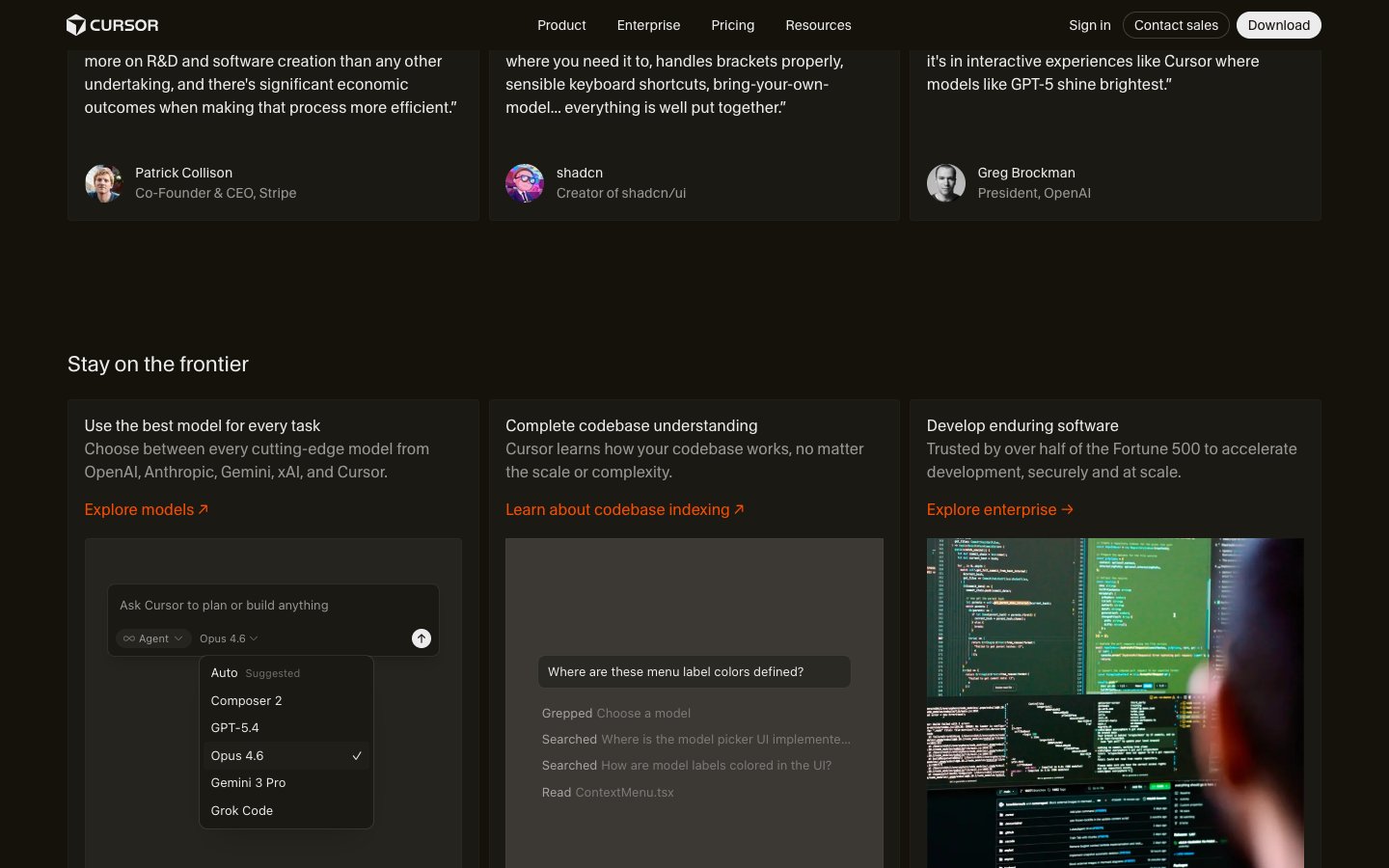Click the Download button
1389x868 pixels.
[1278, 25]
